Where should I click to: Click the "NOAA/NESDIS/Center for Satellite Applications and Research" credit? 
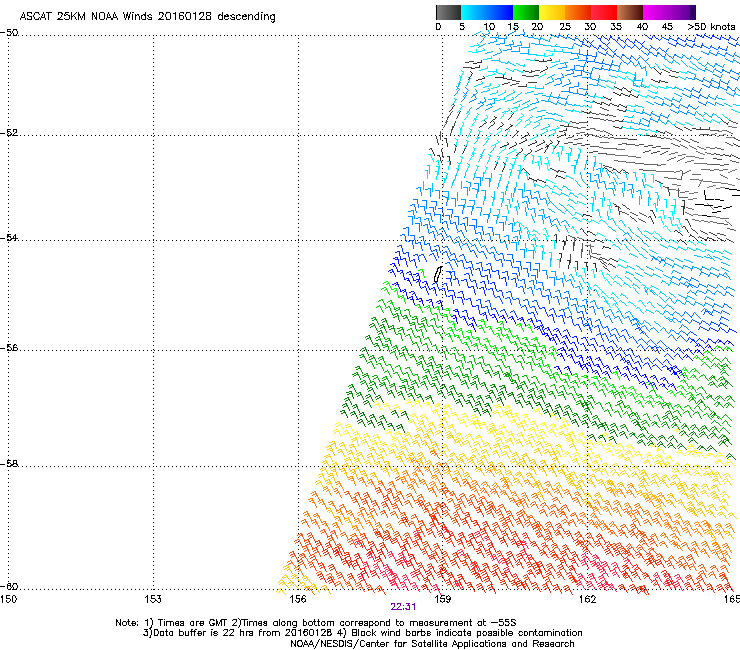(432, 644)
